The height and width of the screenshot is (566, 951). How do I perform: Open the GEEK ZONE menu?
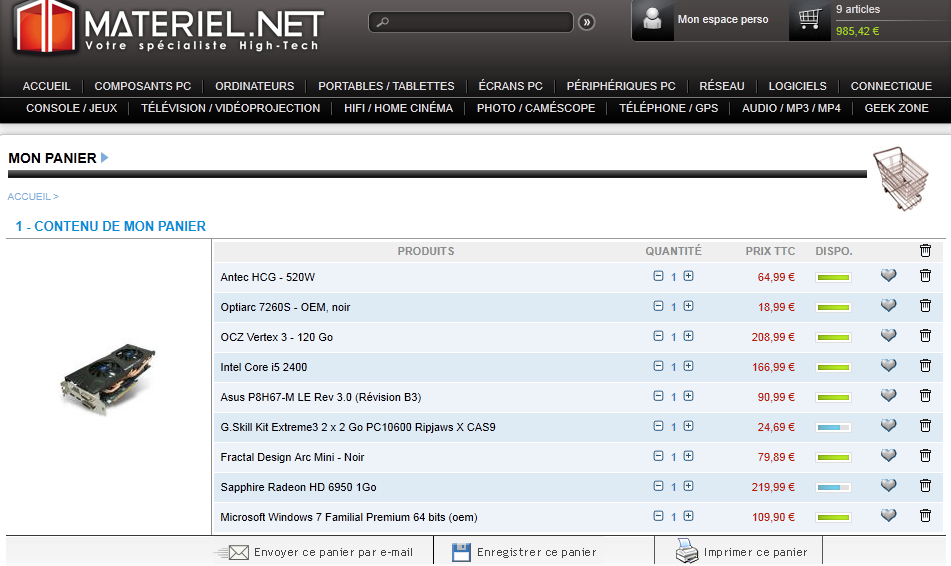tap(896, 108)
